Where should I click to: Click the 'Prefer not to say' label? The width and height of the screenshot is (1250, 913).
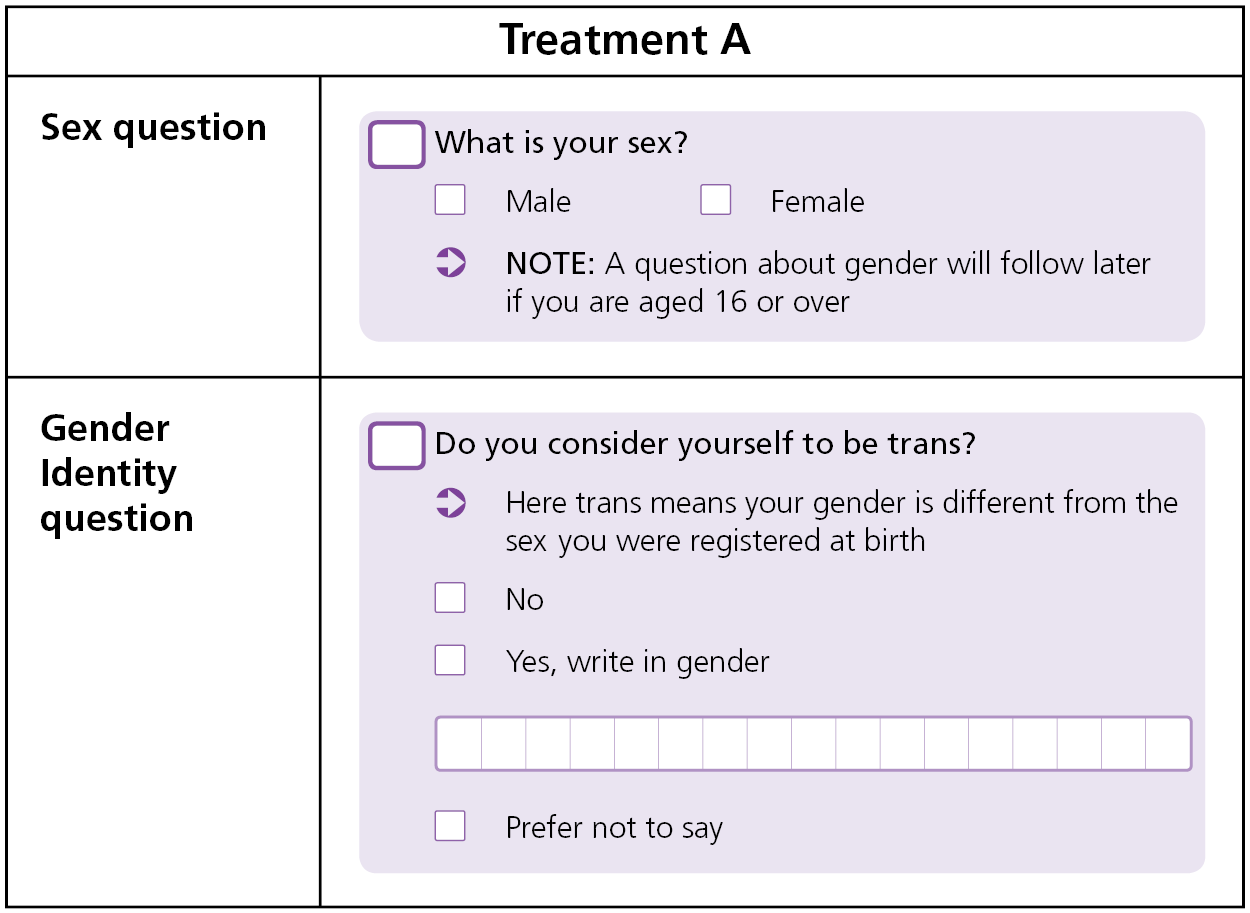[x=614, y=828]
